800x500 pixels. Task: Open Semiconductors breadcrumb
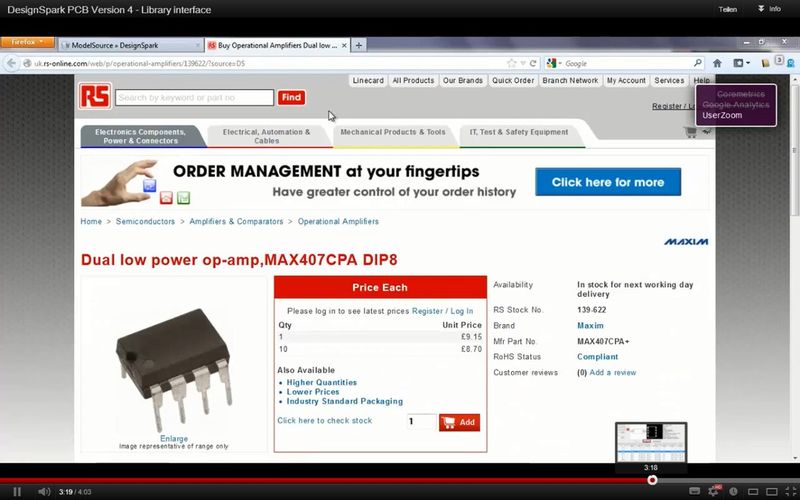tap(145, 221)
